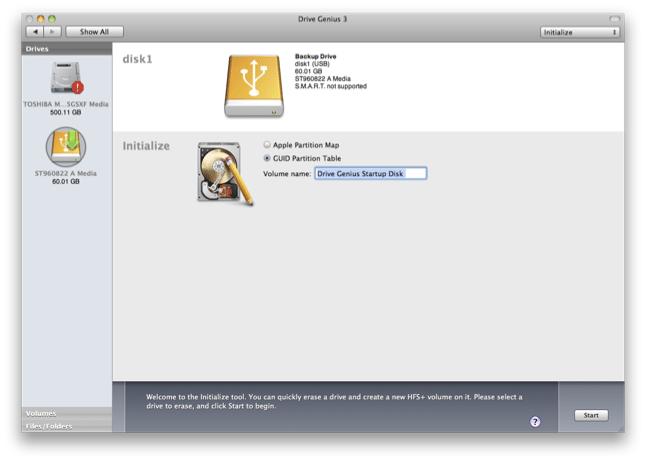Click the Show All button
The image size is (646, 462).
tap(94, 32)
